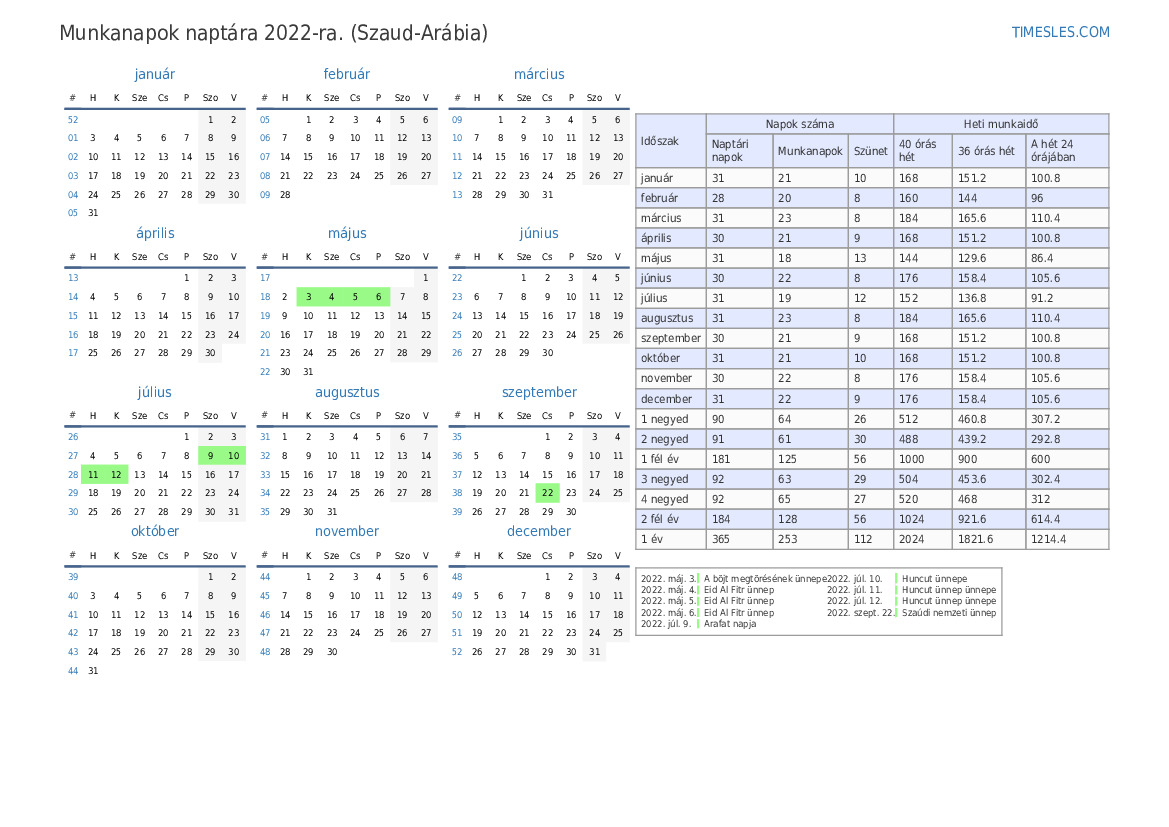Click 'Arafat napja' in the holiday legend
Screen dimensions: 1169x827
730,624
